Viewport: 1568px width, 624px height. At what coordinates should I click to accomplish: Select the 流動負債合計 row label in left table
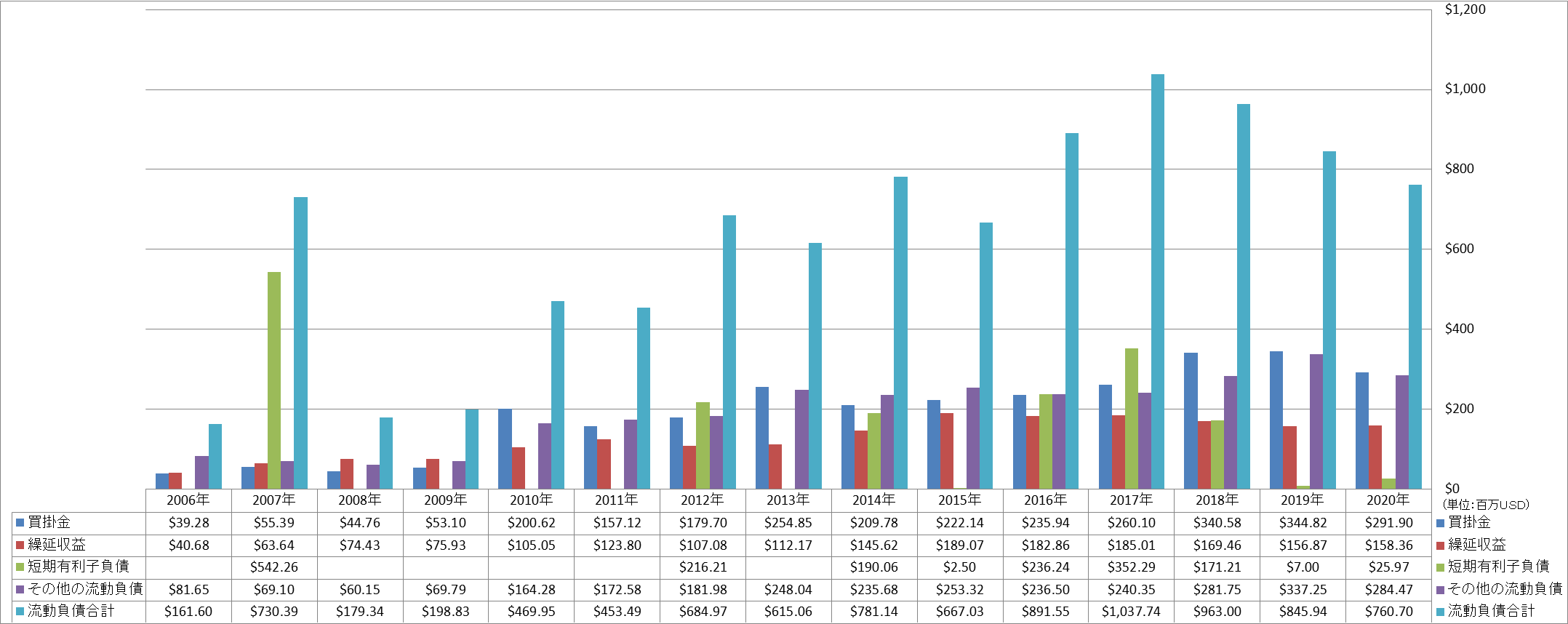tap(71, 611)
